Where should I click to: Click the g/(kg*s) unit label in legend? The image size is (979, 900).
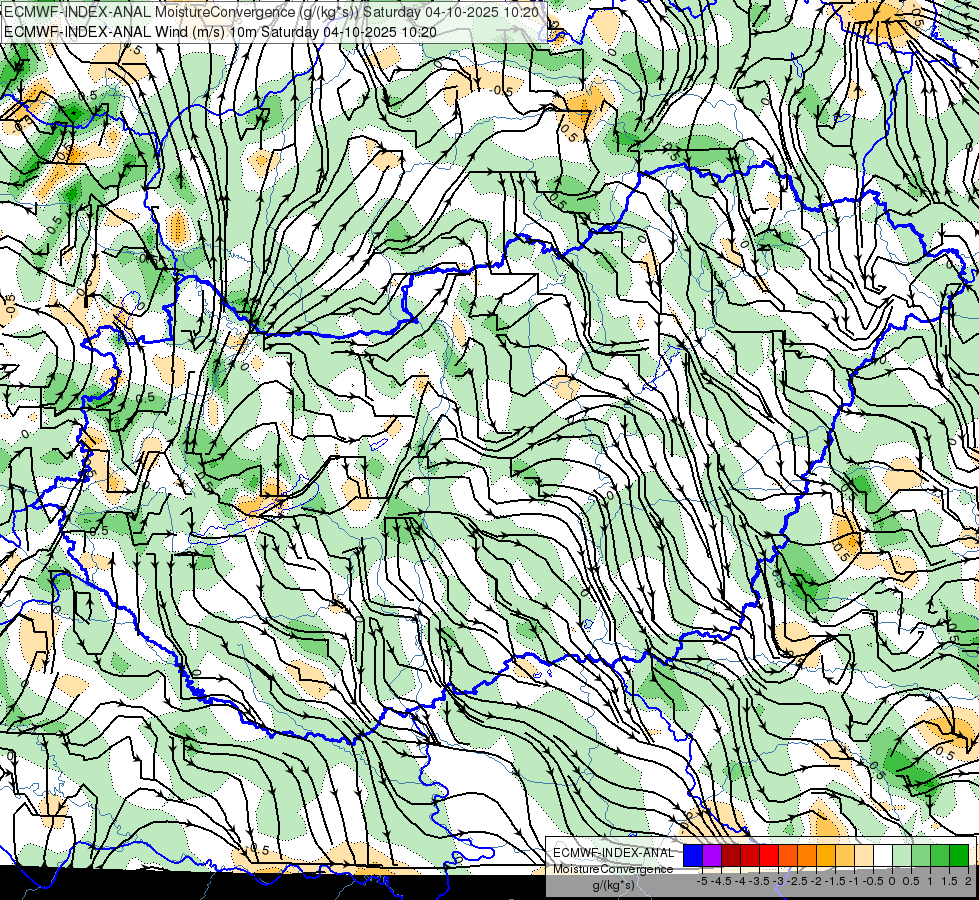click(x=613, y=885)
